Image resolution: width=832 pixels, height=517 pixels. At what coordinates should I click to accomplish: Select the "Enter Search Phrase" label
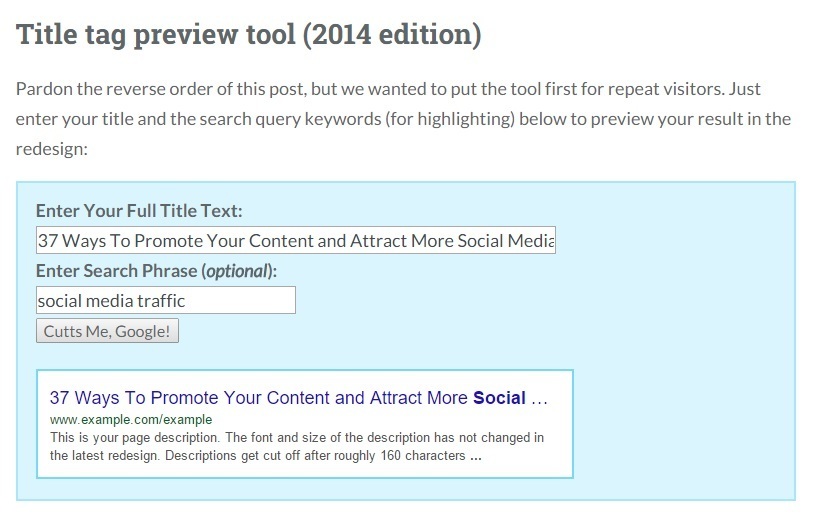[x=117, y=271]
